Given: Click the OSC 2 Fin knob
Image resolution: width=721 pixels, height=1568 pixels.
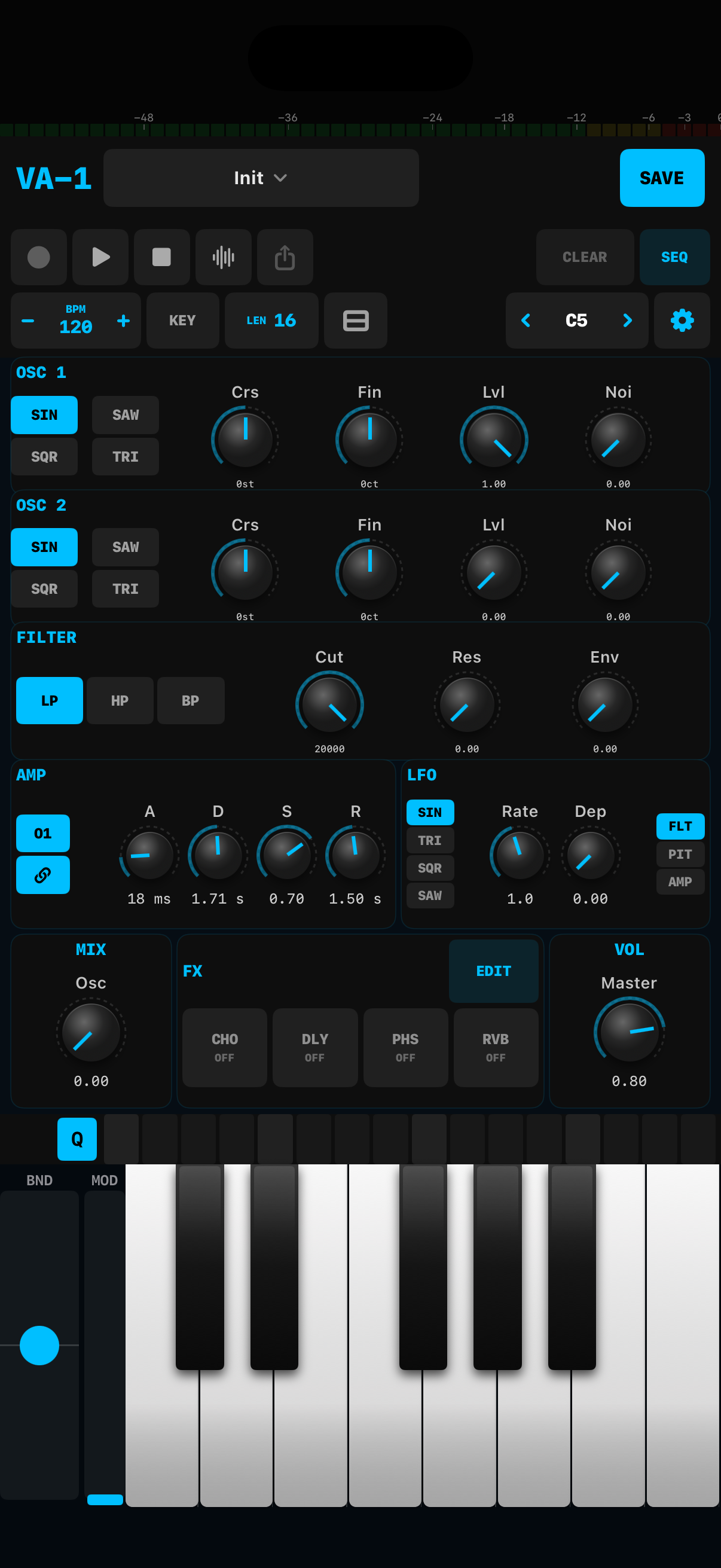Looking at the screenshot, I should click(369, 572).
